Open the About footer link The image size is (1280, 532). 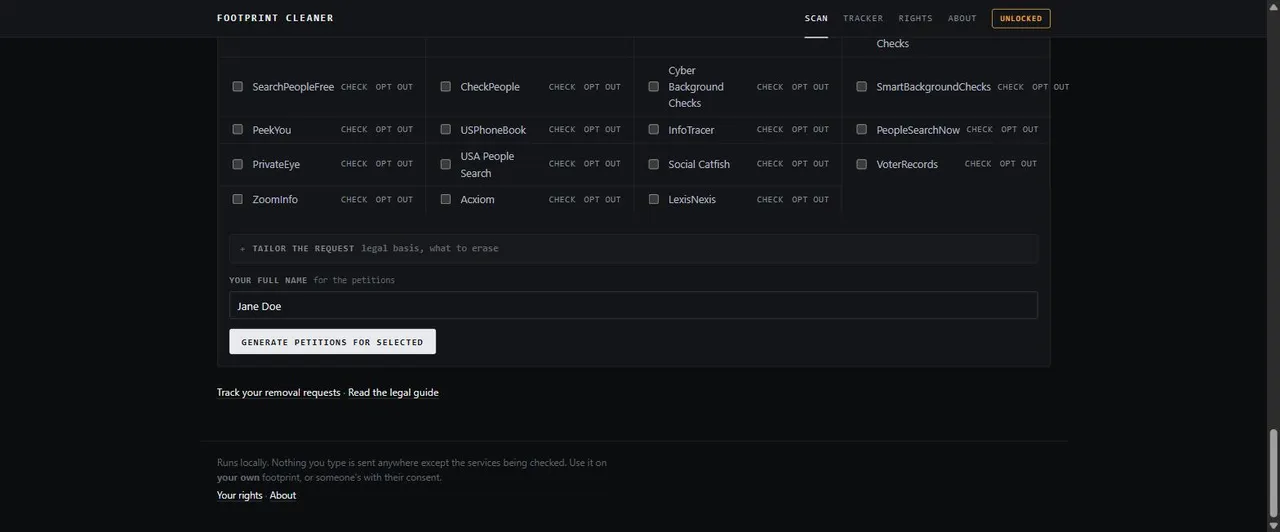coord(283,495)
